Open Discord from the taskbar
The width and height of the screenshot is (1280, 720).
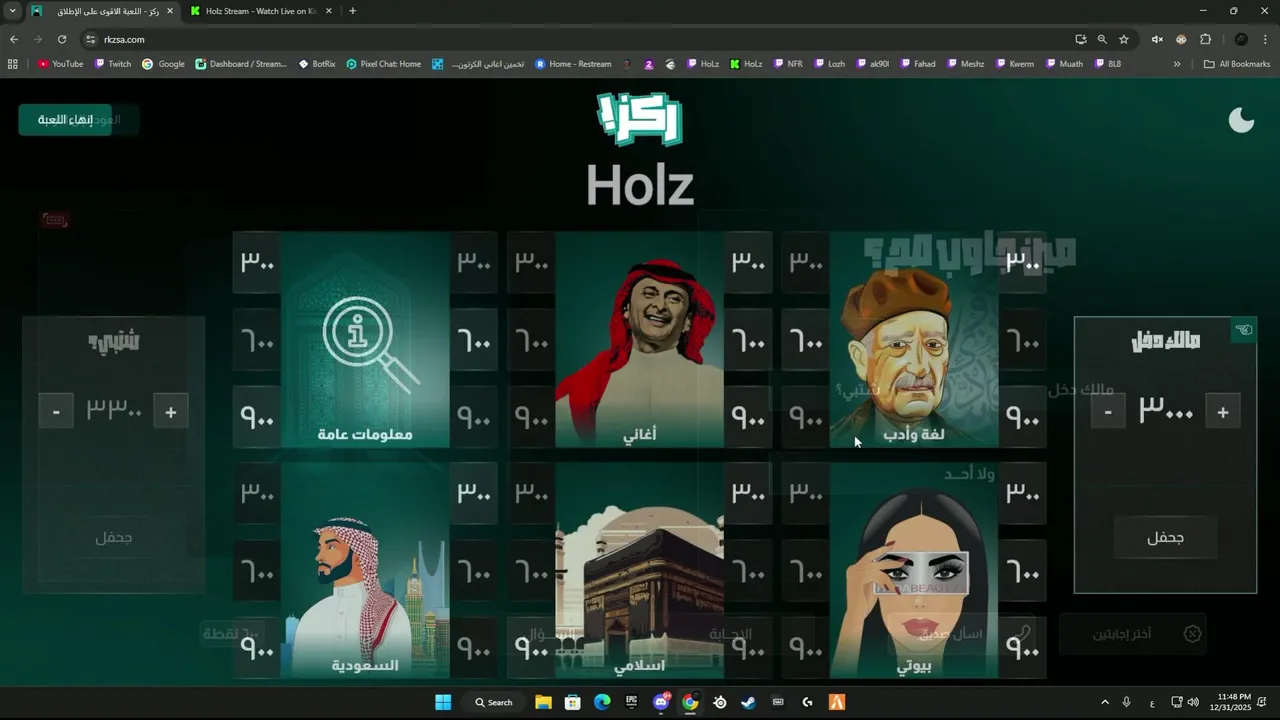(661, 702)
